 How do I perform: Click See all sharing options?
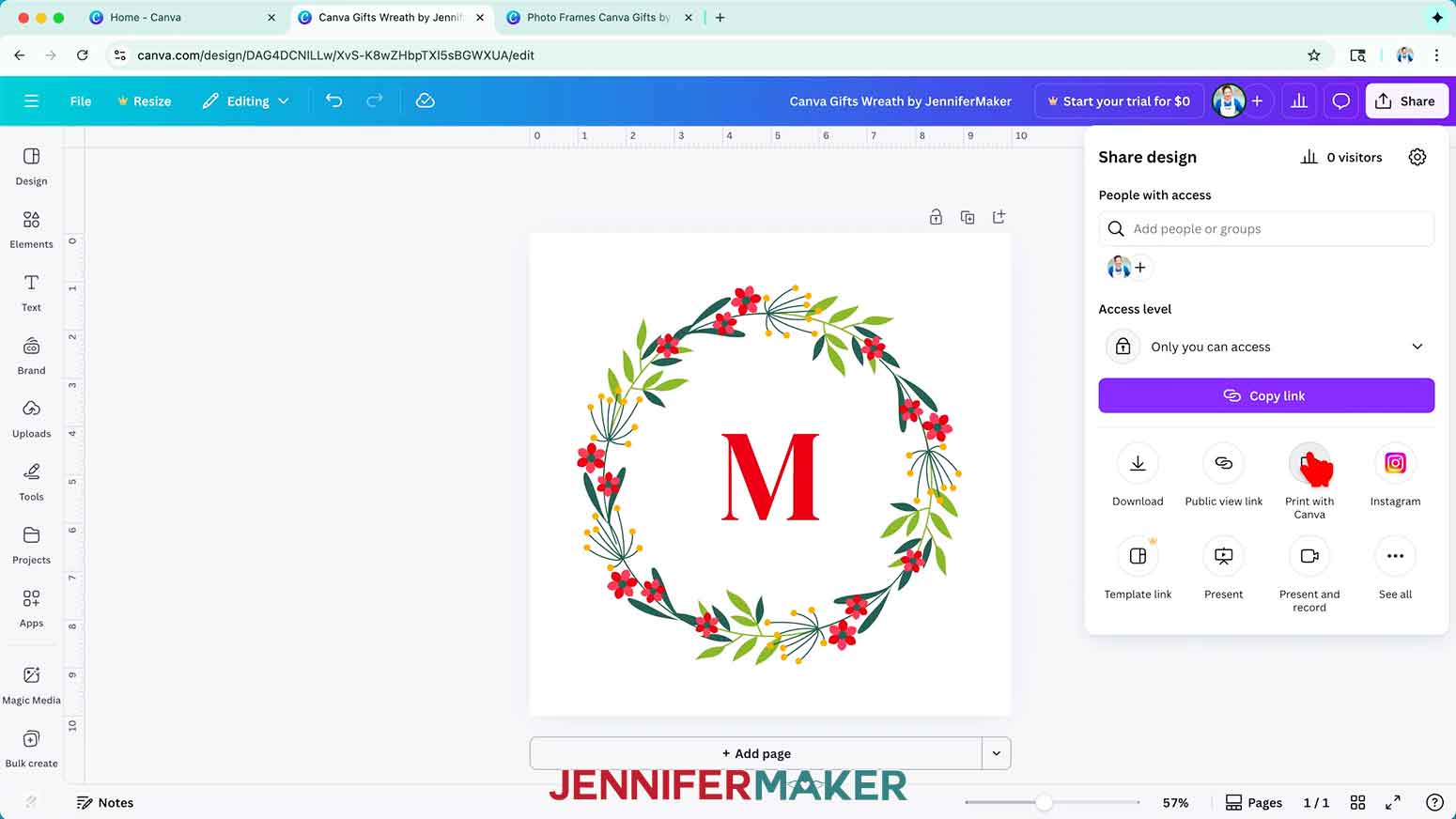click(1395, 556)
